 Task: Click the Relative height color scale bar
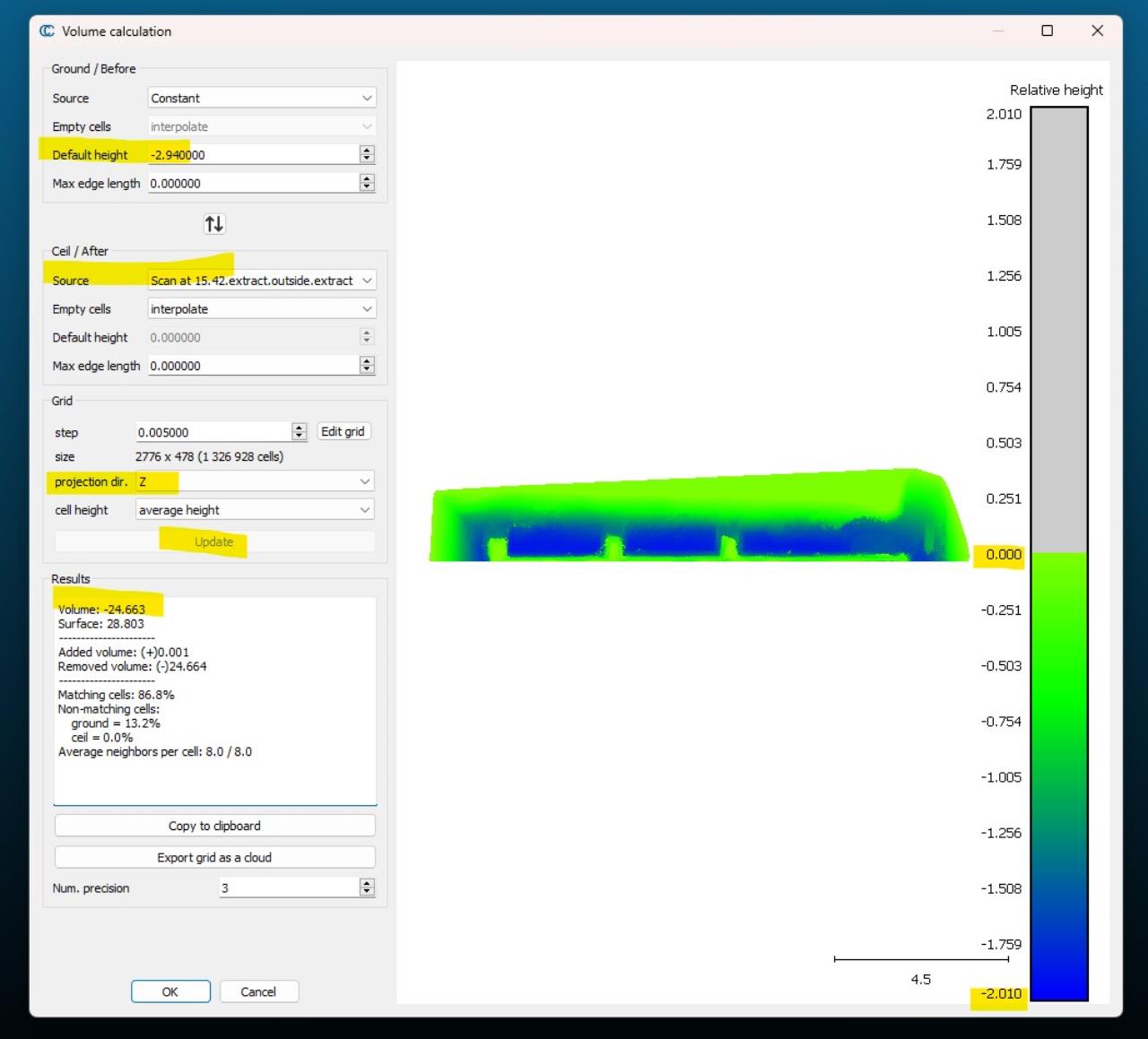coord(1059,553)
